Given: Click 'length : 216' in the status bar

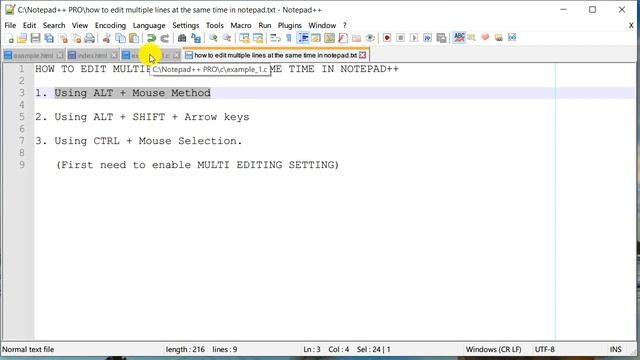Looking at the screenshot, I should click(185, 349).
